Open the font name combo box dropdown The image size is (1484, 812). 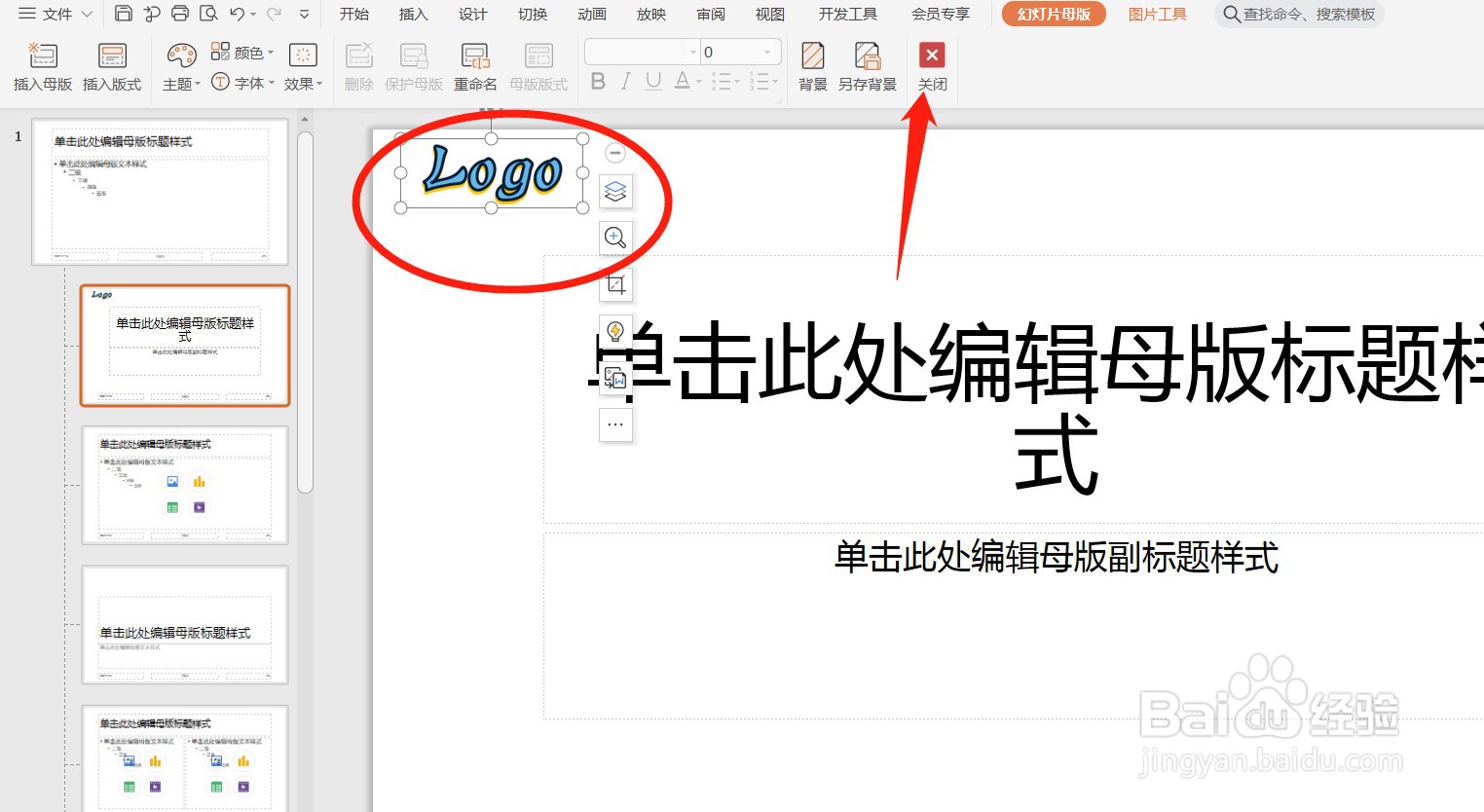[x=693, y=53]
